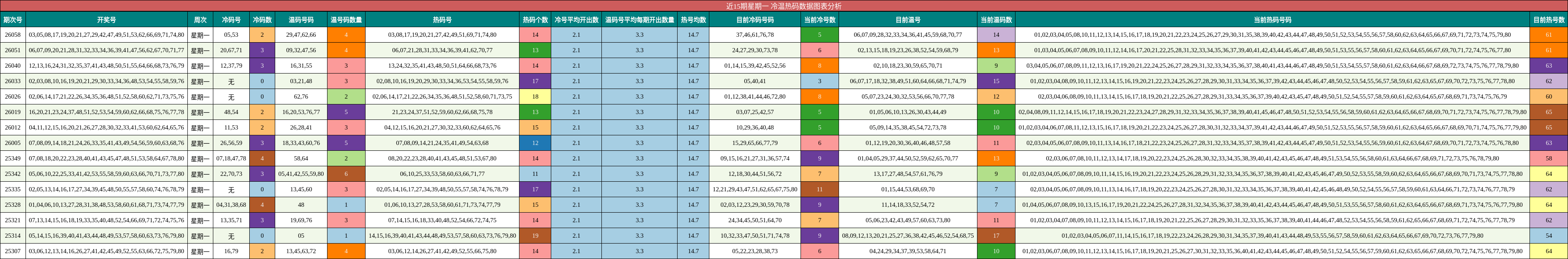The height and width of the screenshot is (259, 1568).
Task: Select period number cell '25328'
Action: click(13, 205)
